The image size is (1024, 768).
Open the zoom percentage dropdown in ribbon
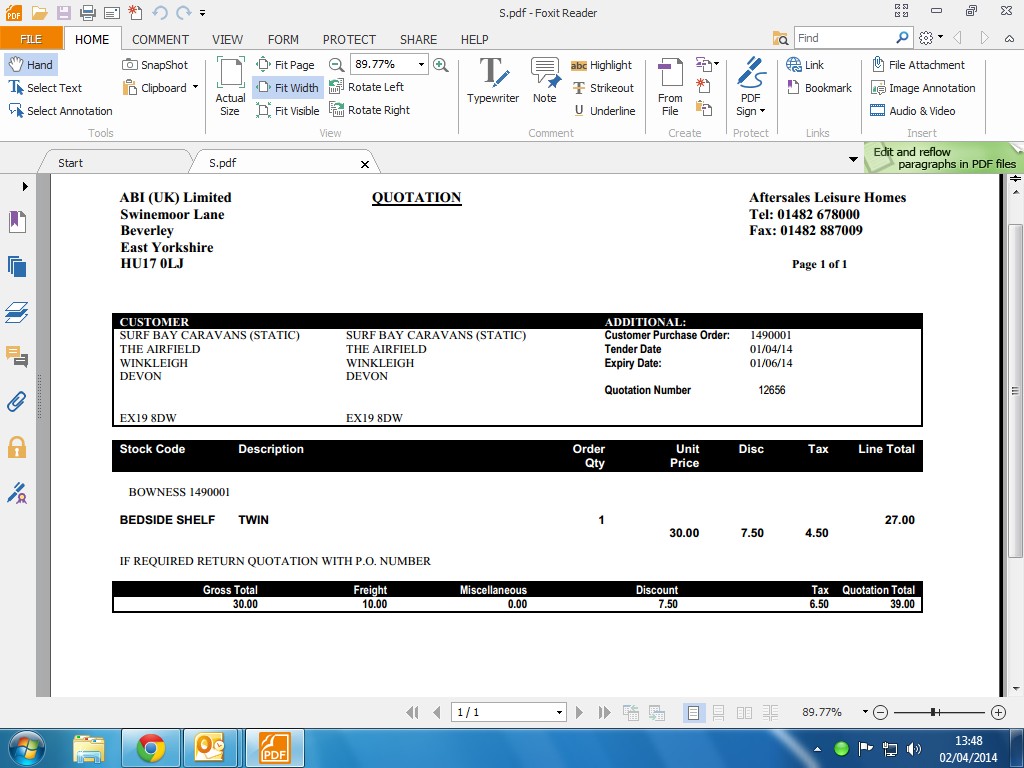pos(421,64)
